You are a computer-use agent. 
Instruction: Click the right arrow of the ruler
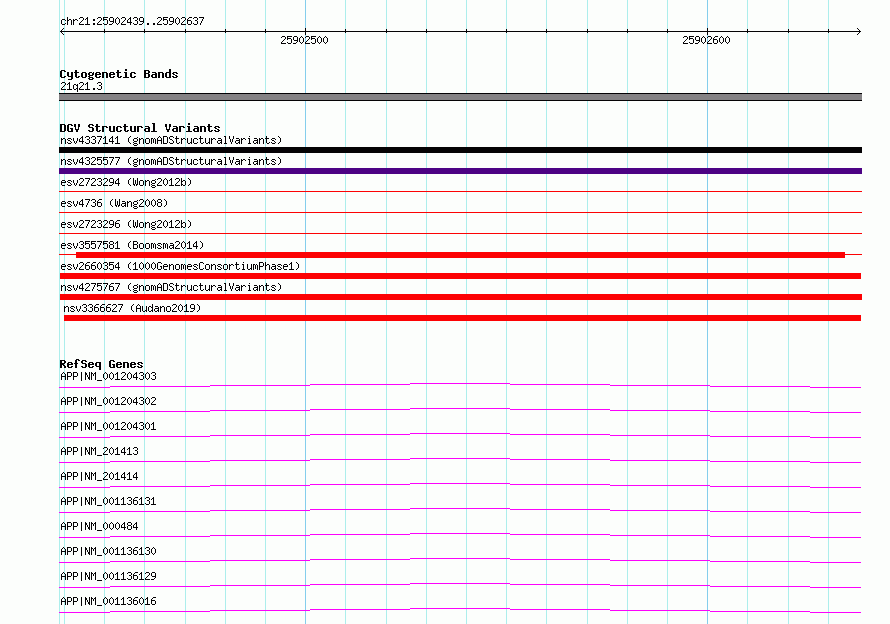pos(858,32)
